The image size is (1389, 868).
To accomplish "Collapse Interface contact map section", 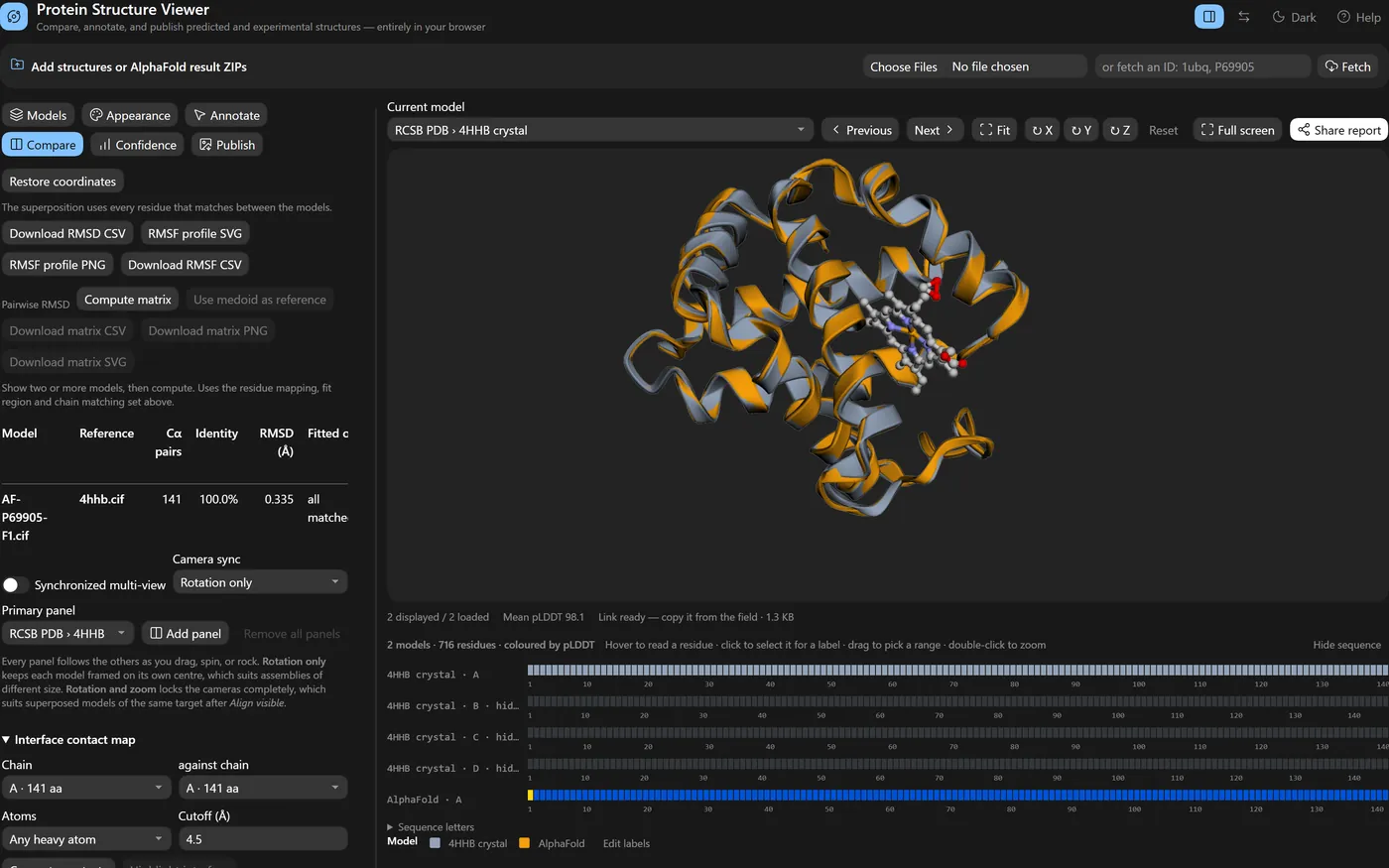I will 68,740.
